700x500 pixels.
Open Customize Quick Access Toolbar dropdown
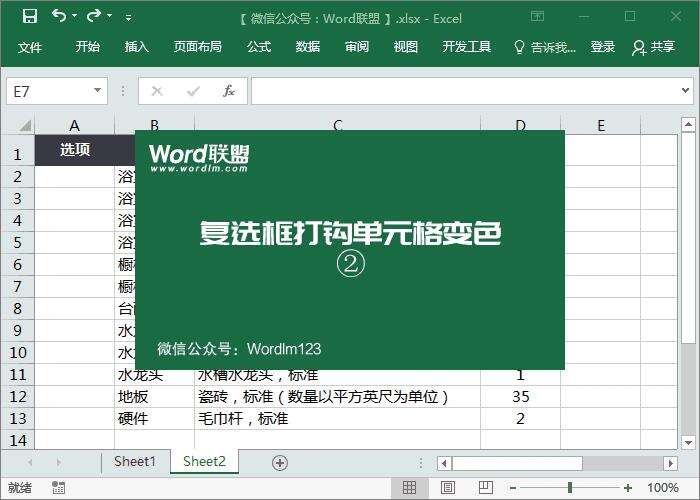click(x=128, y=18)
